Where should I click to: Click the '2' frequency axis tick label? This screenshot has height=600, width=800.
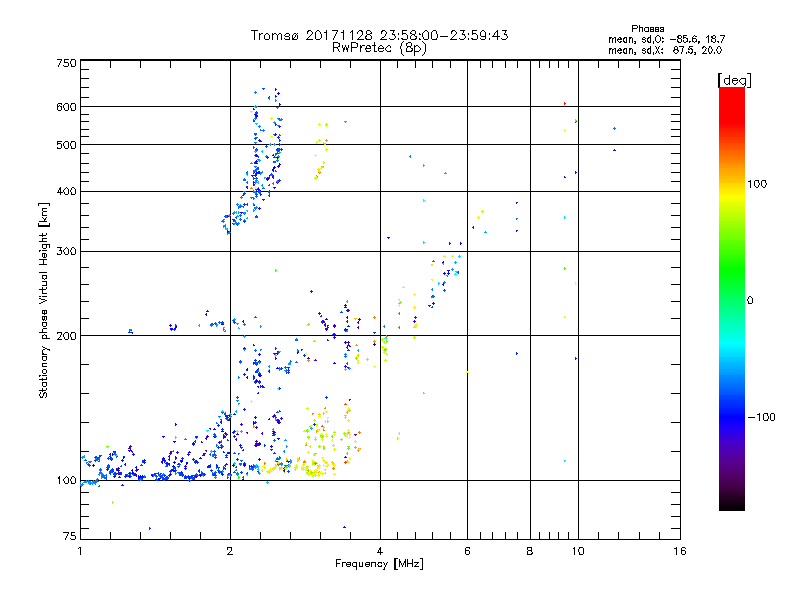(230, 551)
